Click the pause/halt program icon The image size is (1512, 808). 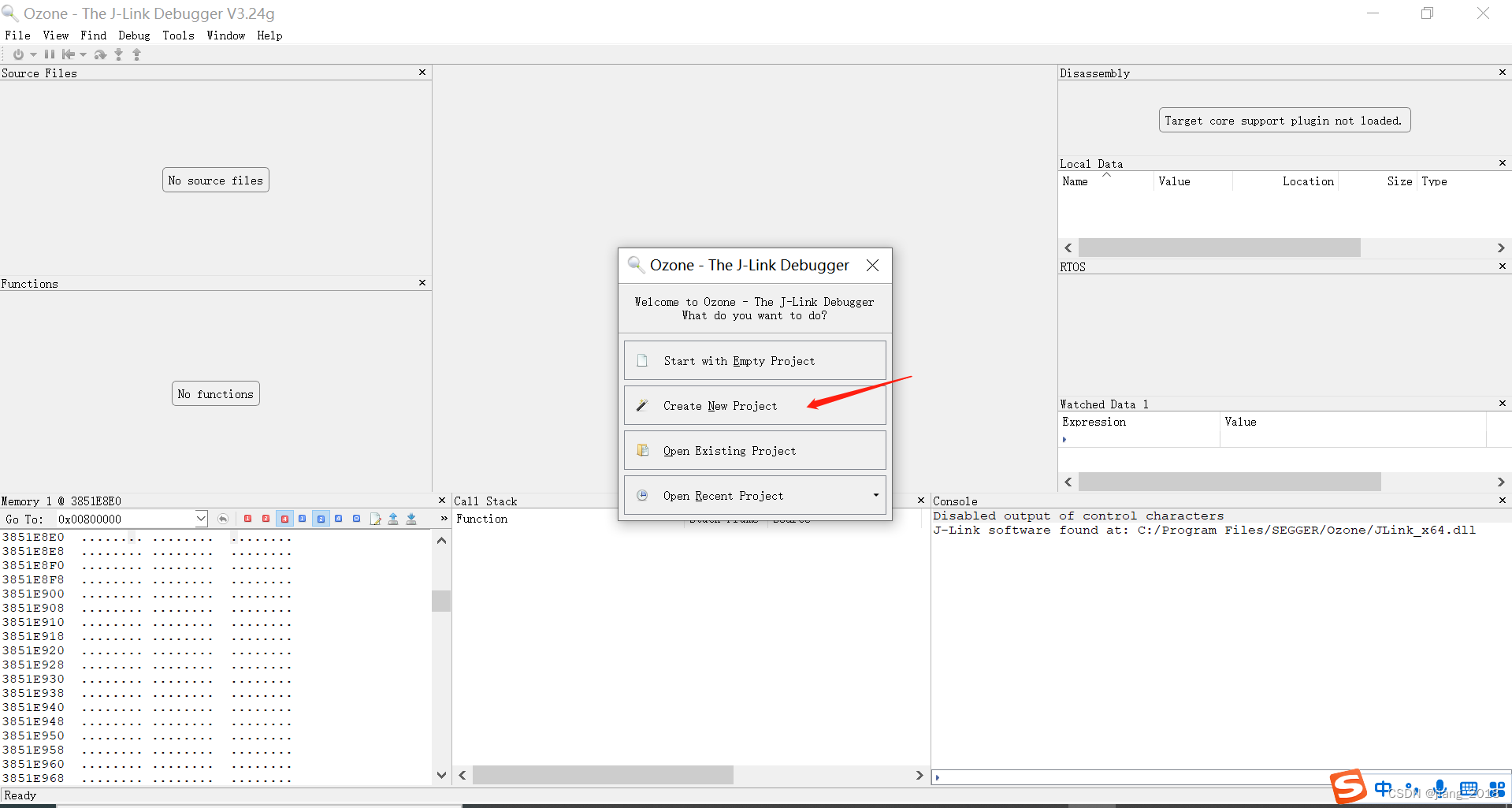point(50,54)
